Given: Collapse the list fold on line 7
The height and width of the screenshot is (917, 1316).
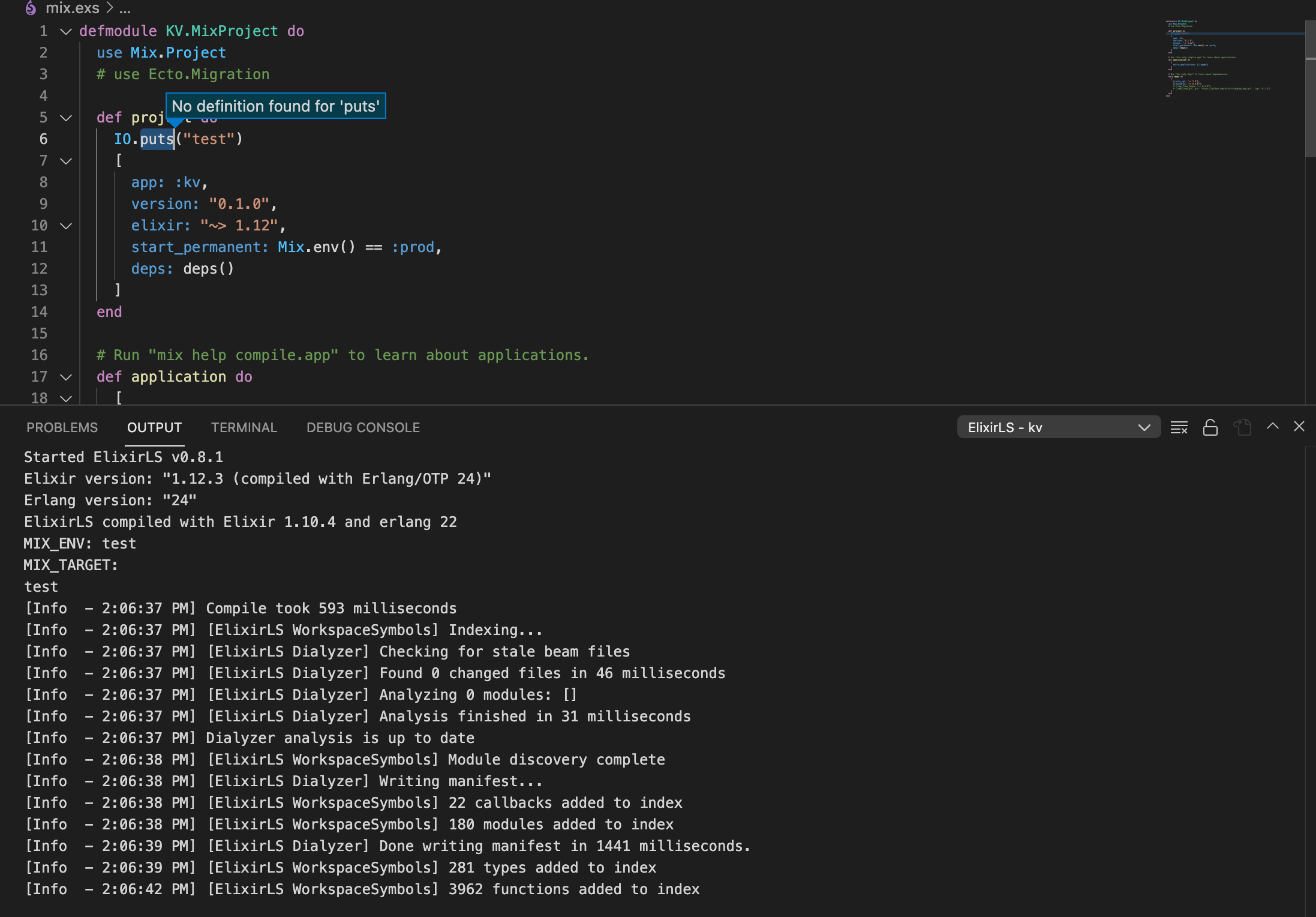Looking at the screenshot, I should [x=65, y=161].
